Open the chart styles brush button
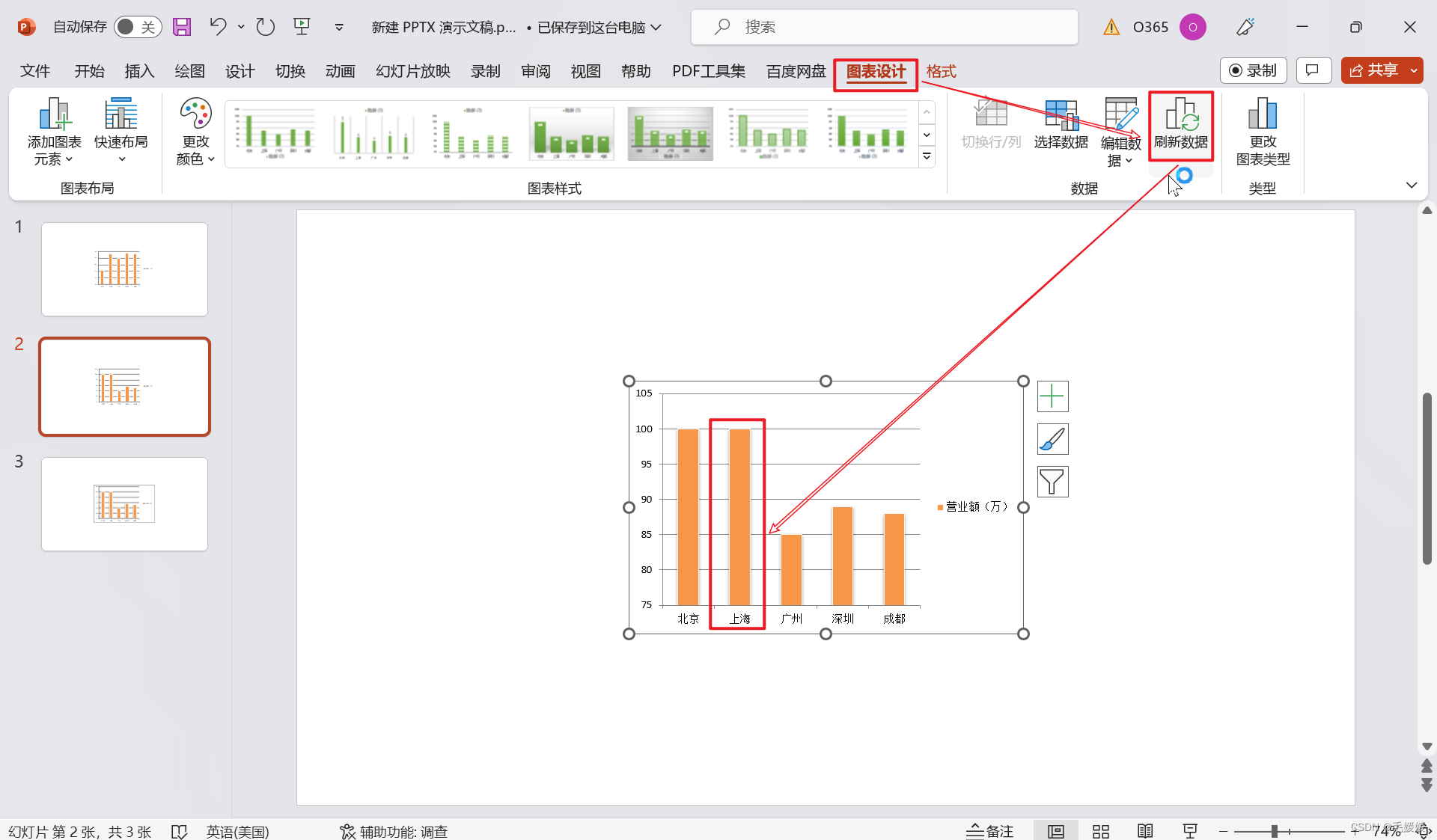Screen dimensions: 1437x840 click(1052, 439)
